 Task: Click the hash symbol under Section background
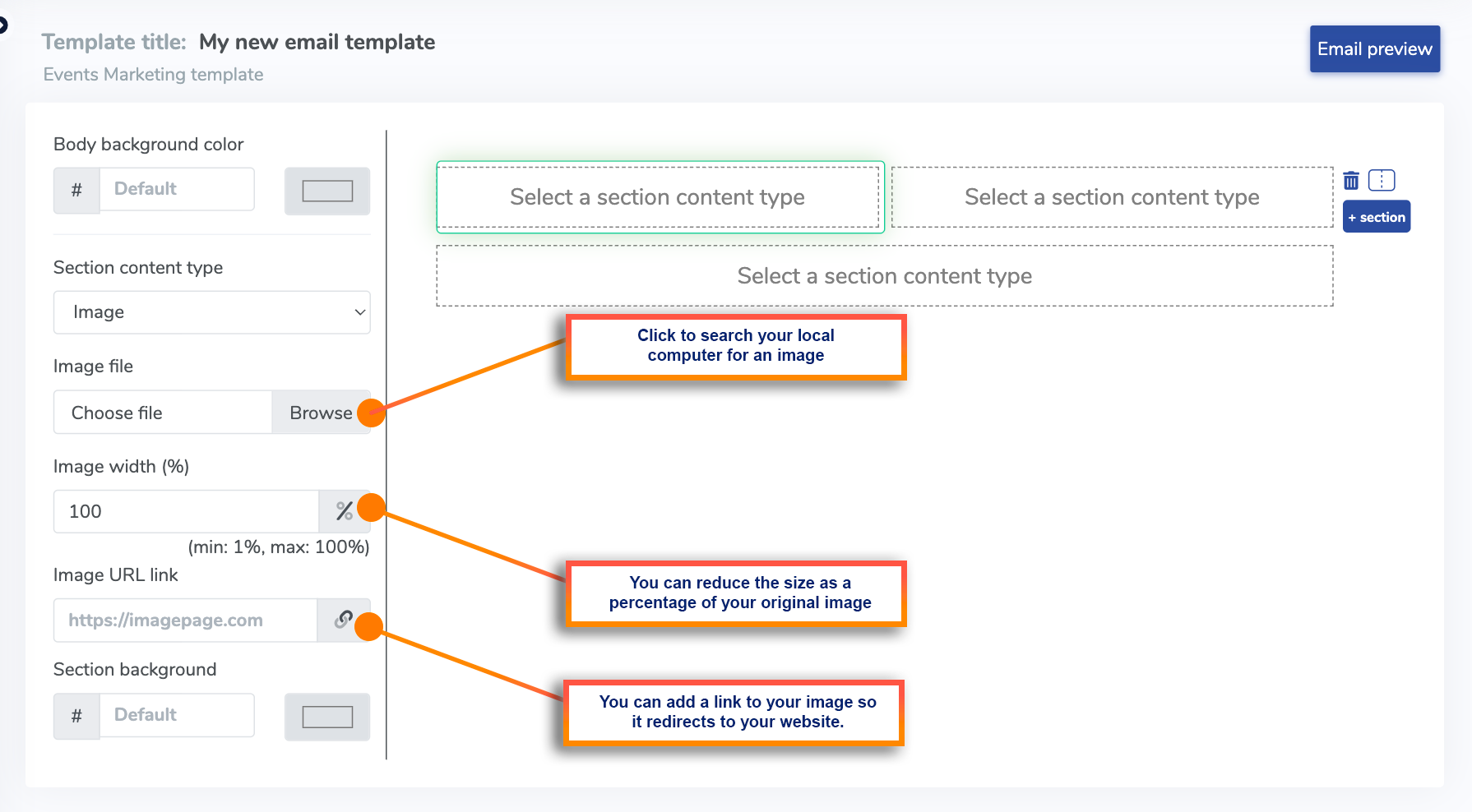(x=76, y=716)
